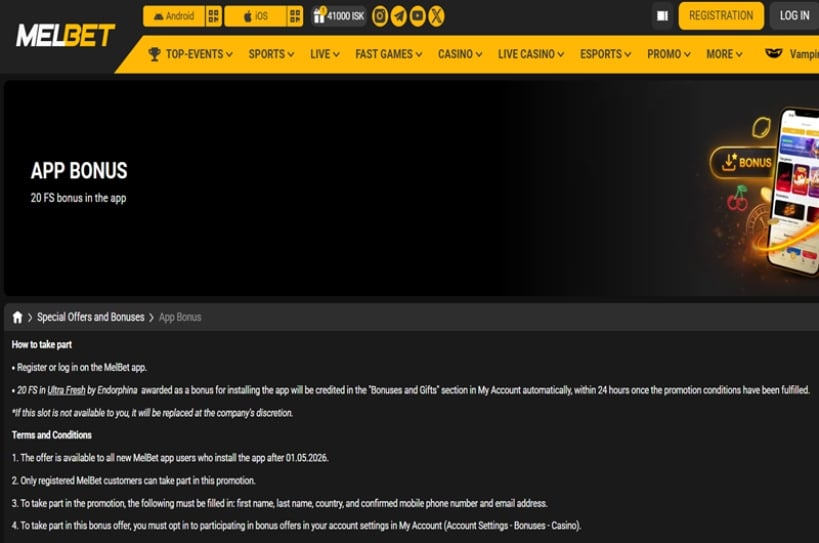Open the Ultra Fresh slot link
819x543 pixels.
66,390
